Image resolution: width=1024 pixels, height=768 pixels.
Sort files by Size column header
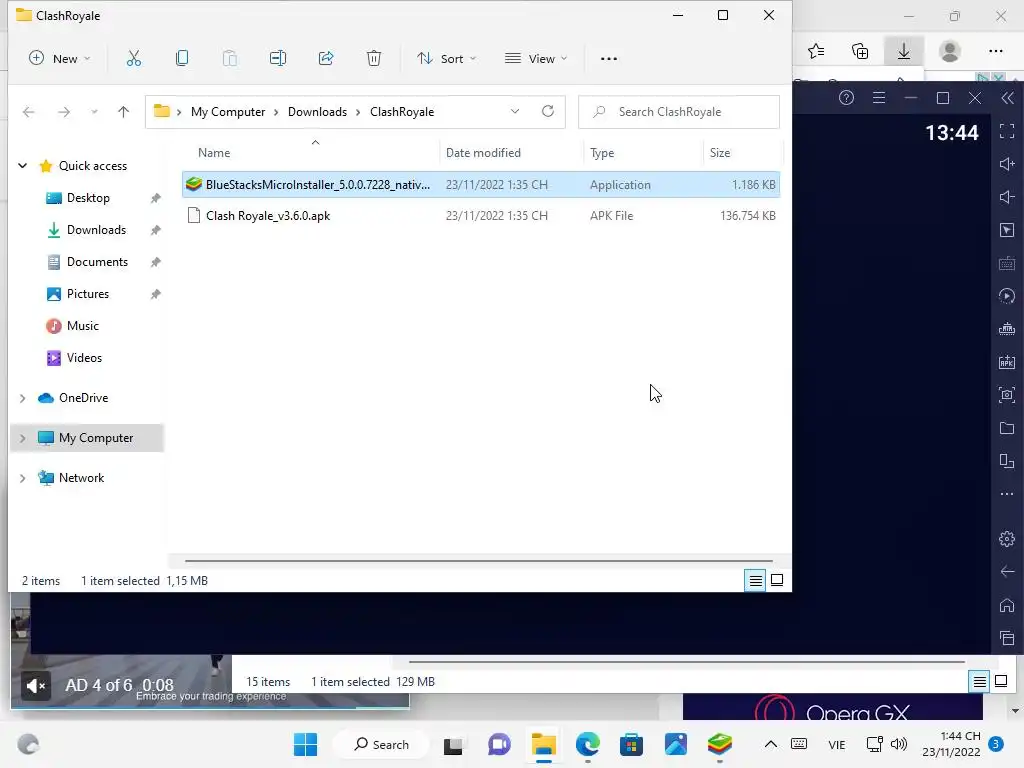click(720, 153)
